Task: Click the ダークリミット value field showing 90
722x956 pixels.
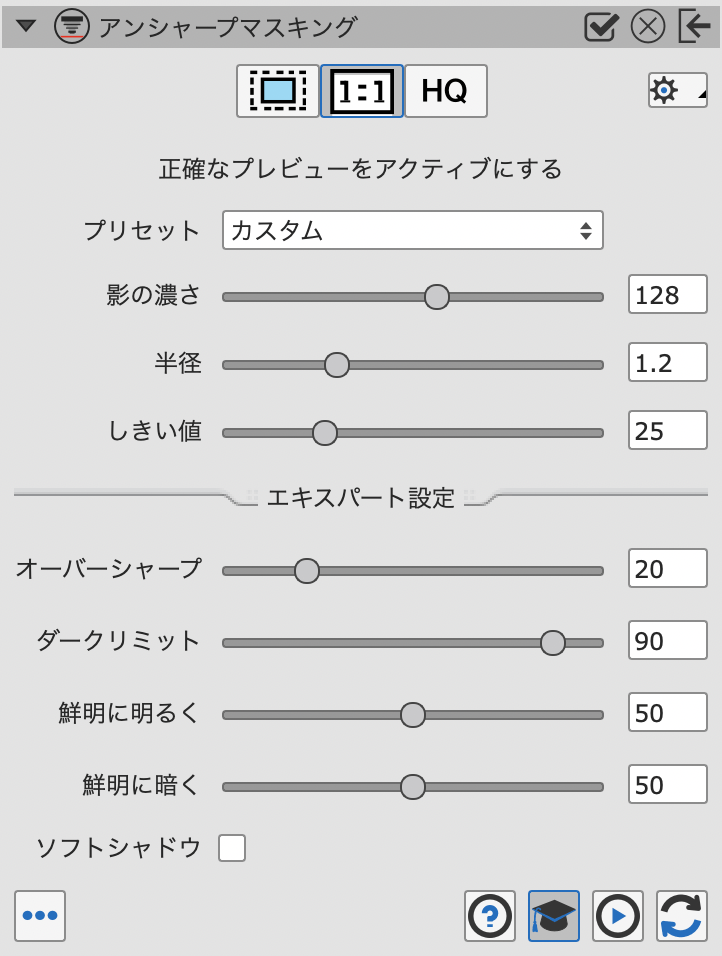Action: coord(668,640)
